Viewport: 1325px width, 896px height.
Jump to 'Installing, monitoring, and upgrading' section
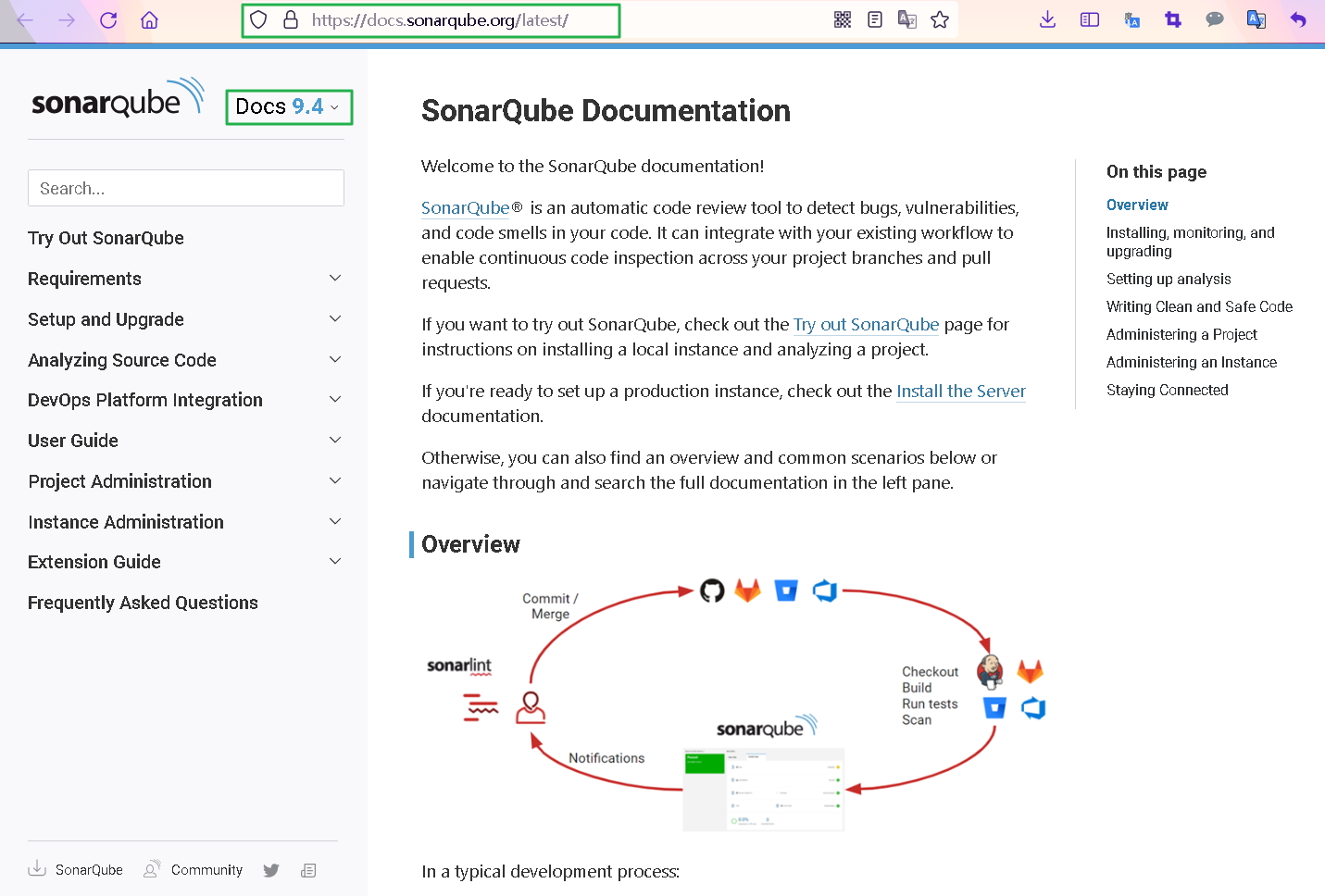pos(1191,242)
